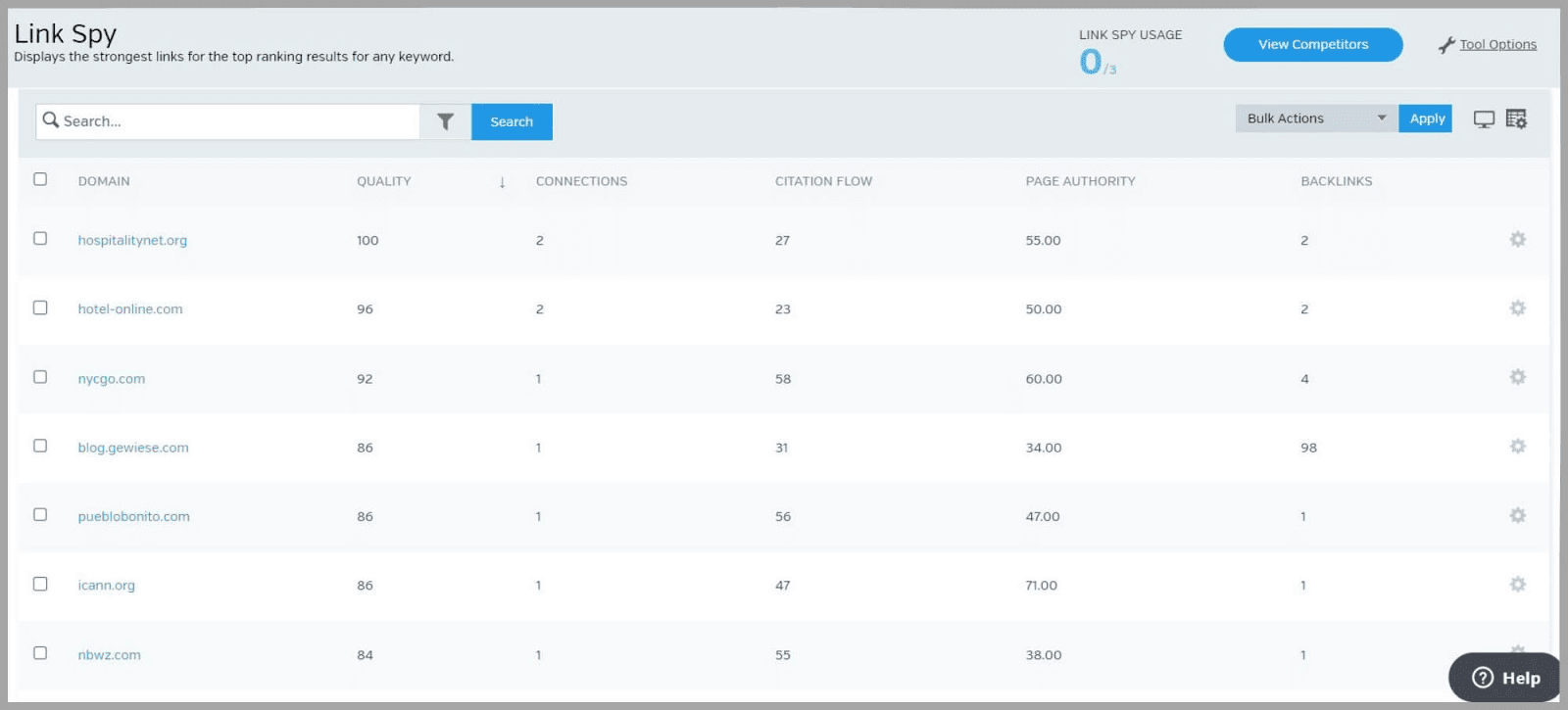Toggle the select-all checkbox in header
The width and height of the screenshot is (1568, 710).
40,179
